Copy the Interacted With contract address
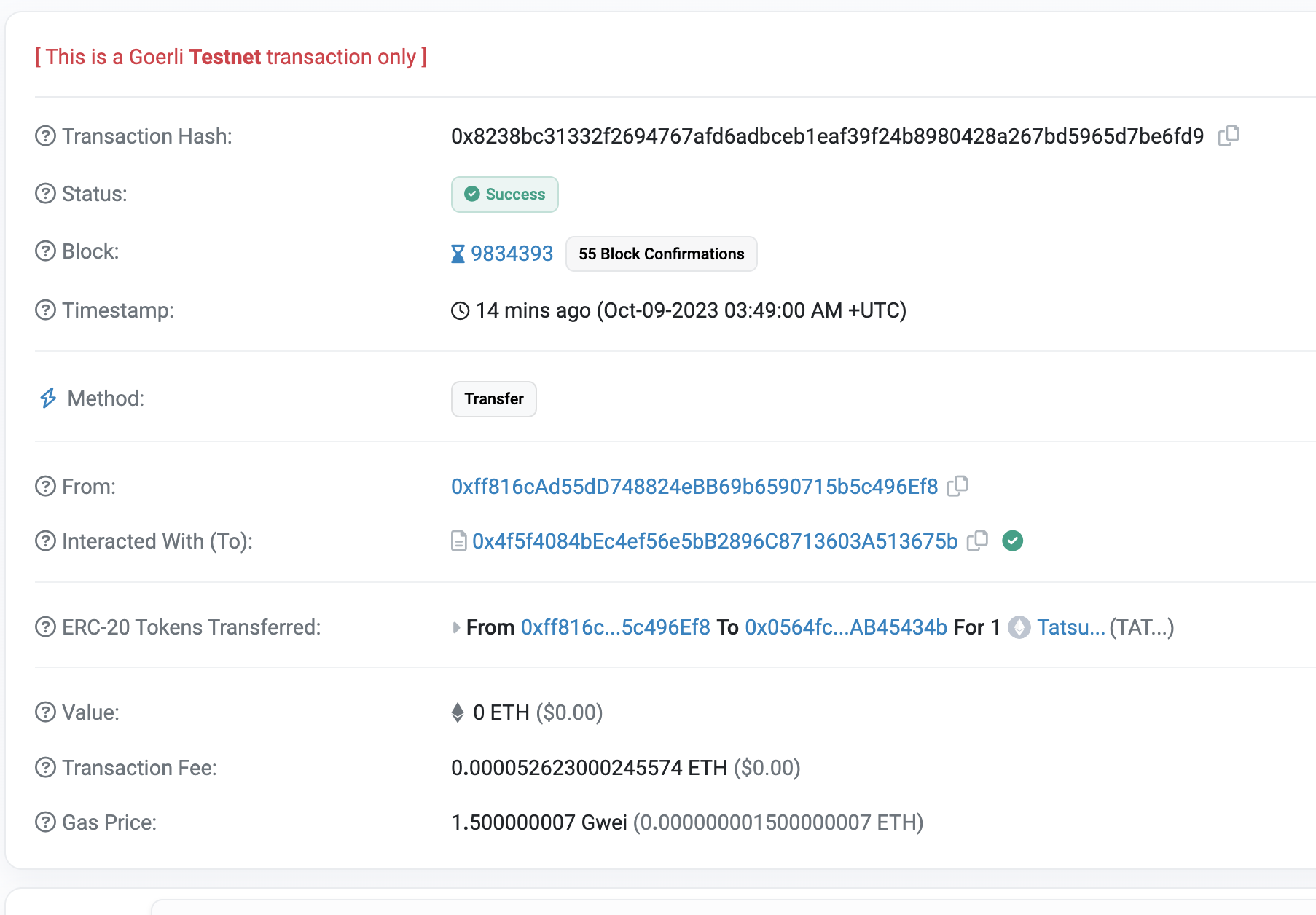The image size is (1316, 915). pyautogui.click(x=977, y=541)
